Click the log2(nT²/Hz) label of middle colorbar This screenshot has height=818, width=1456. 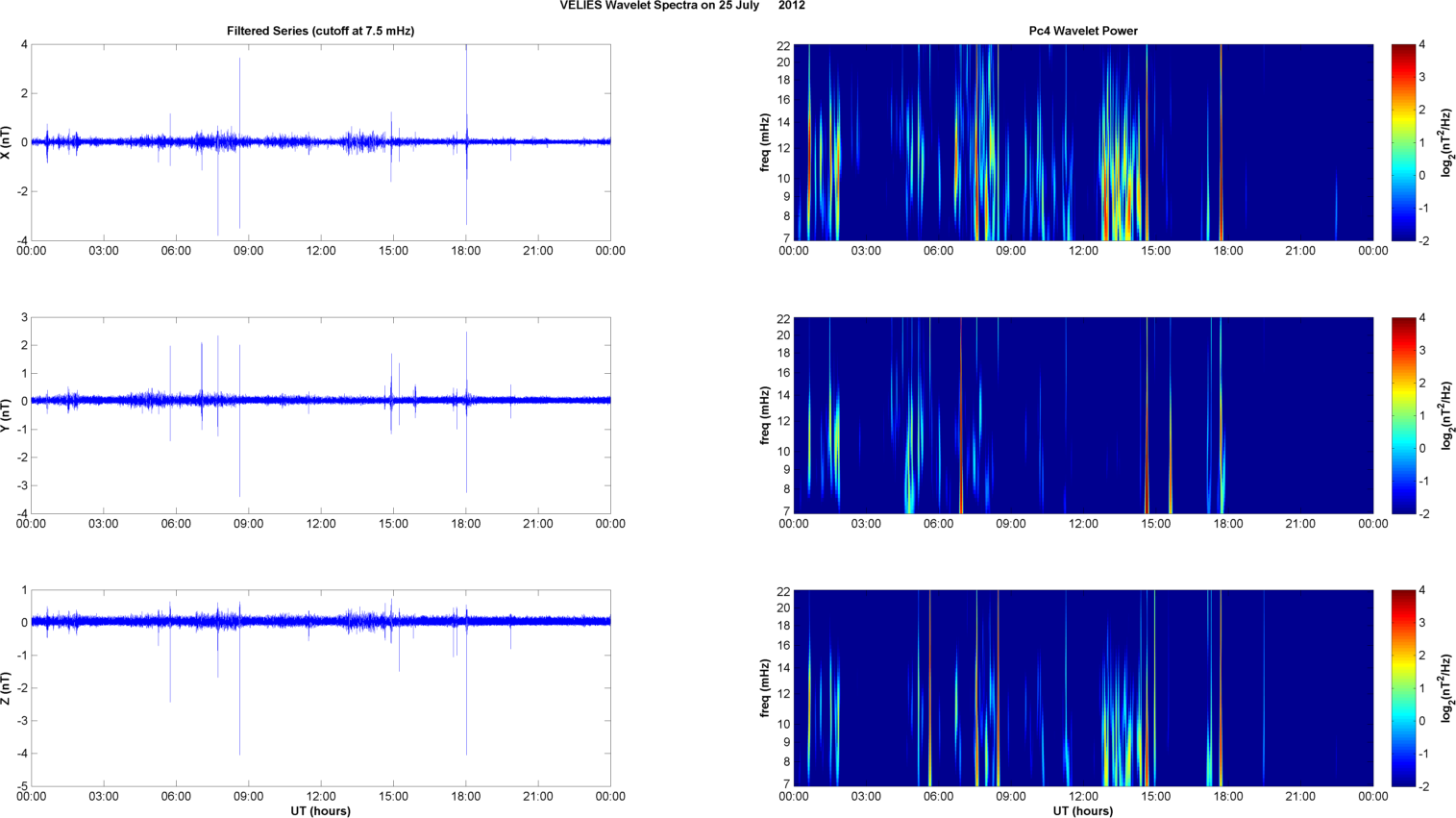(1445, 415)
